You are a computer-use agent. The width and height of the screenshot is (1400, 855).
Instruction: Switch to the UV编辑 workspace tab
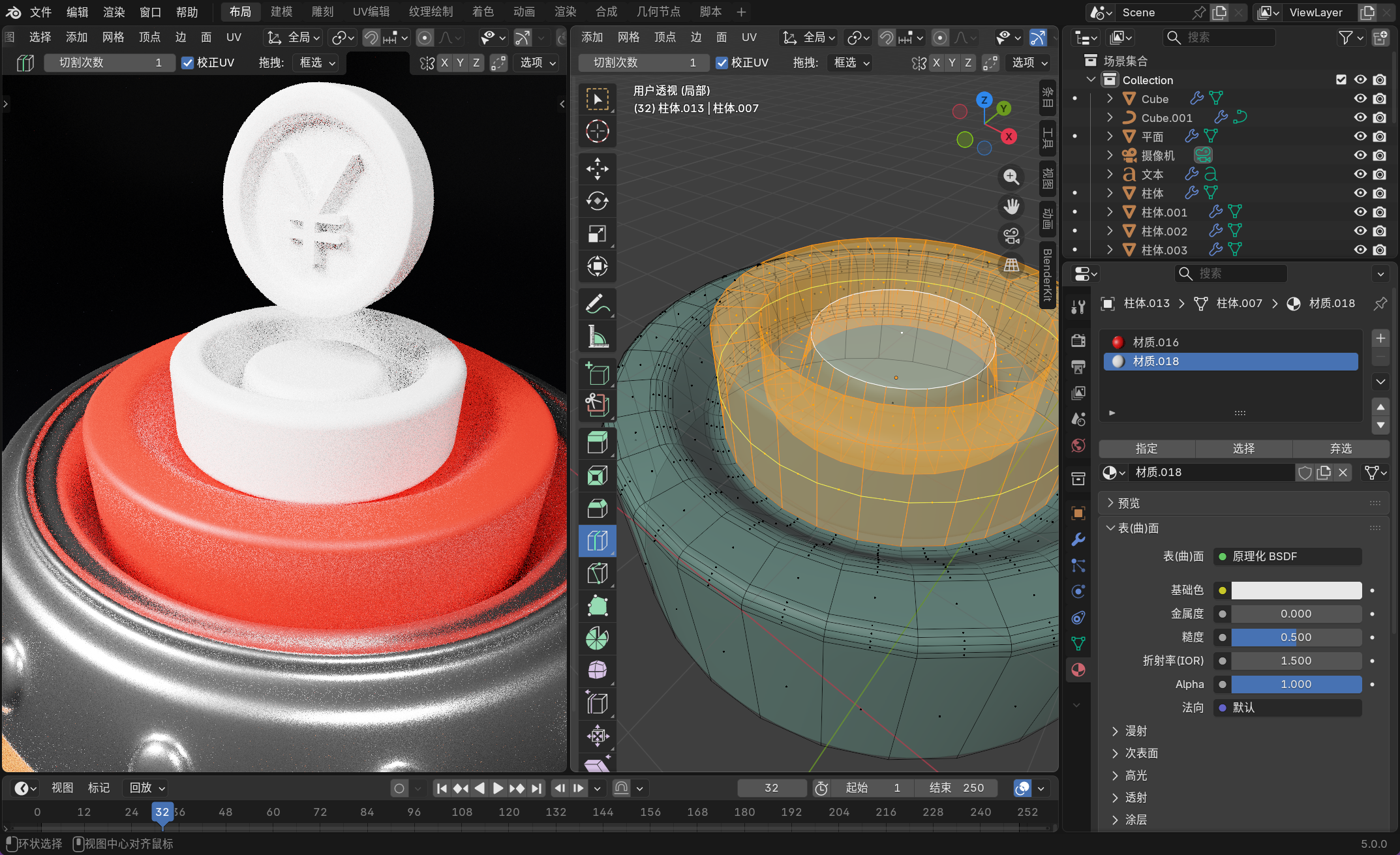(371, 12)
